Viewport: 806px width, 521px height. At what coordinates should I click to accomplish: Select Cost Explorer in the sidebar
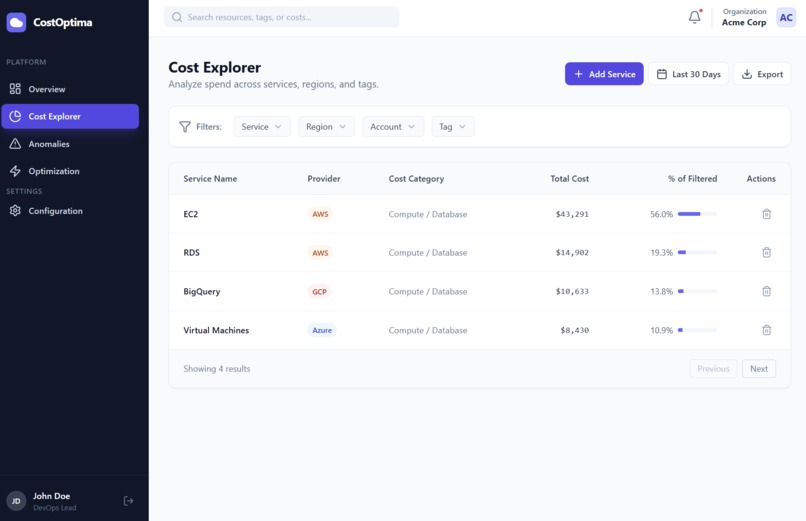click(70, 116)
